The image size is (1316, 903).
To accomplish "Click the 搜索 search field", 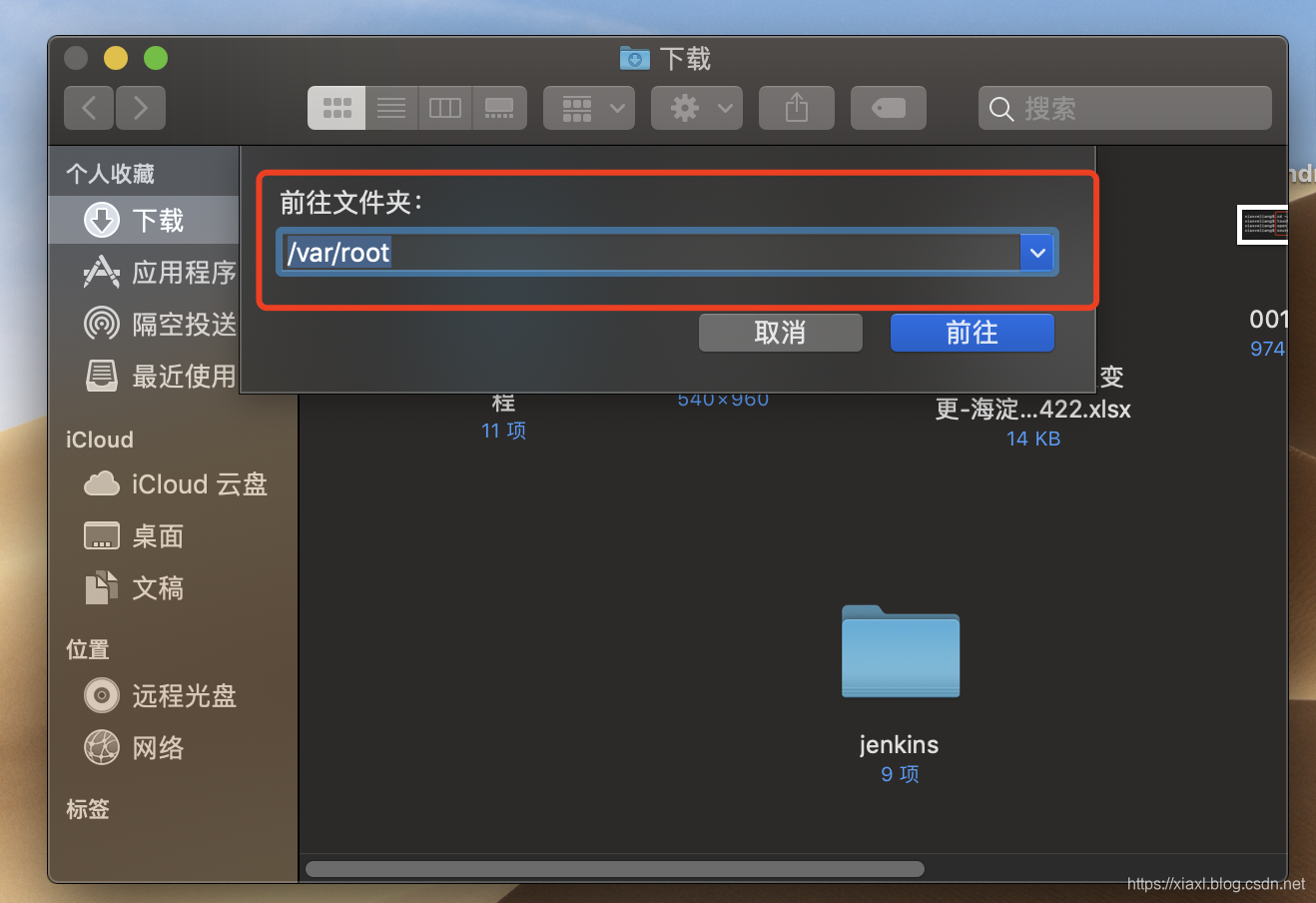I will tap(1124, 108).
